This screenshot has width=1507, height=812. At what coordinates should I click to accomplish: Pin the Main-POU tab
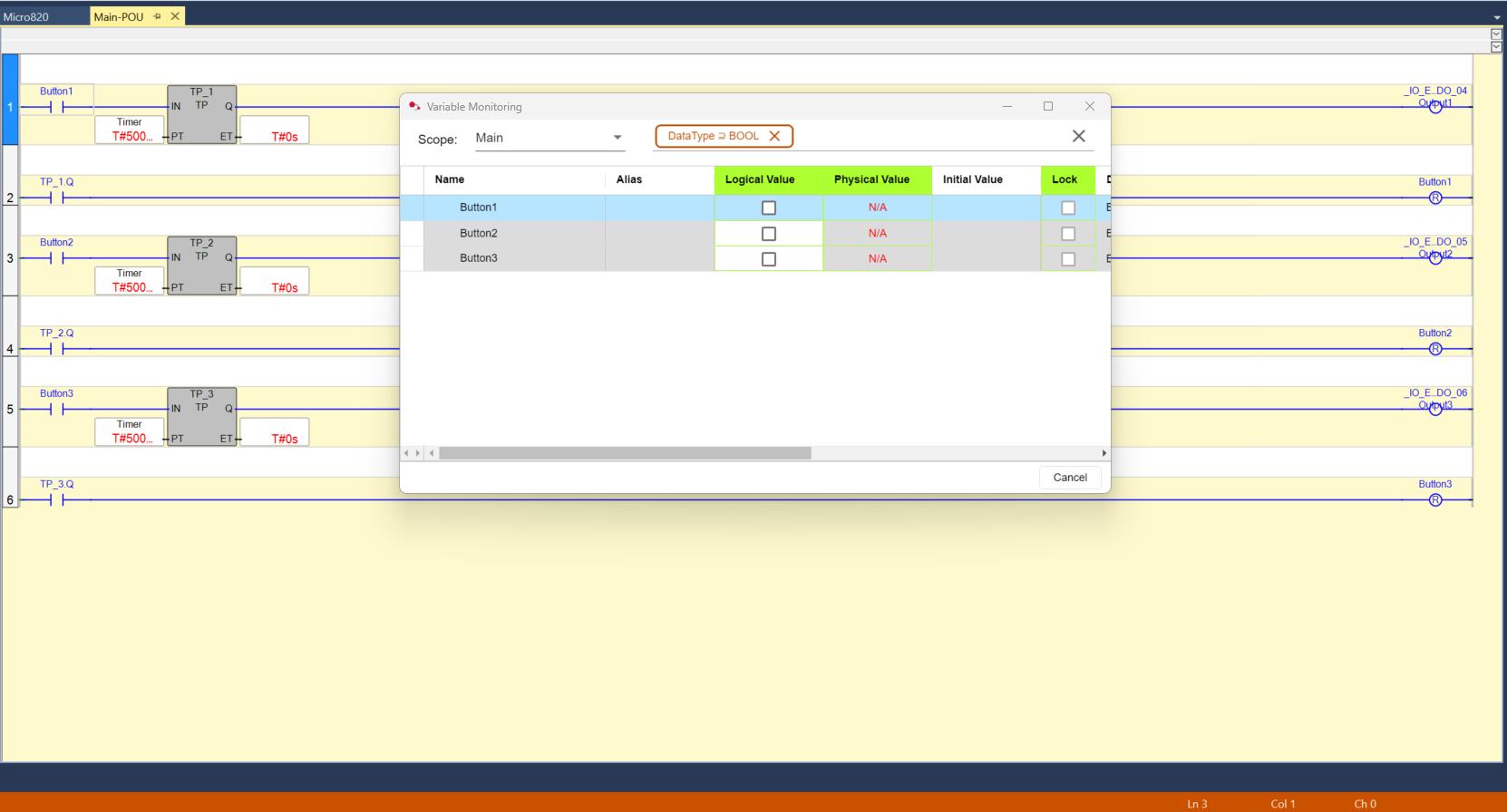(x=157, y=16)
